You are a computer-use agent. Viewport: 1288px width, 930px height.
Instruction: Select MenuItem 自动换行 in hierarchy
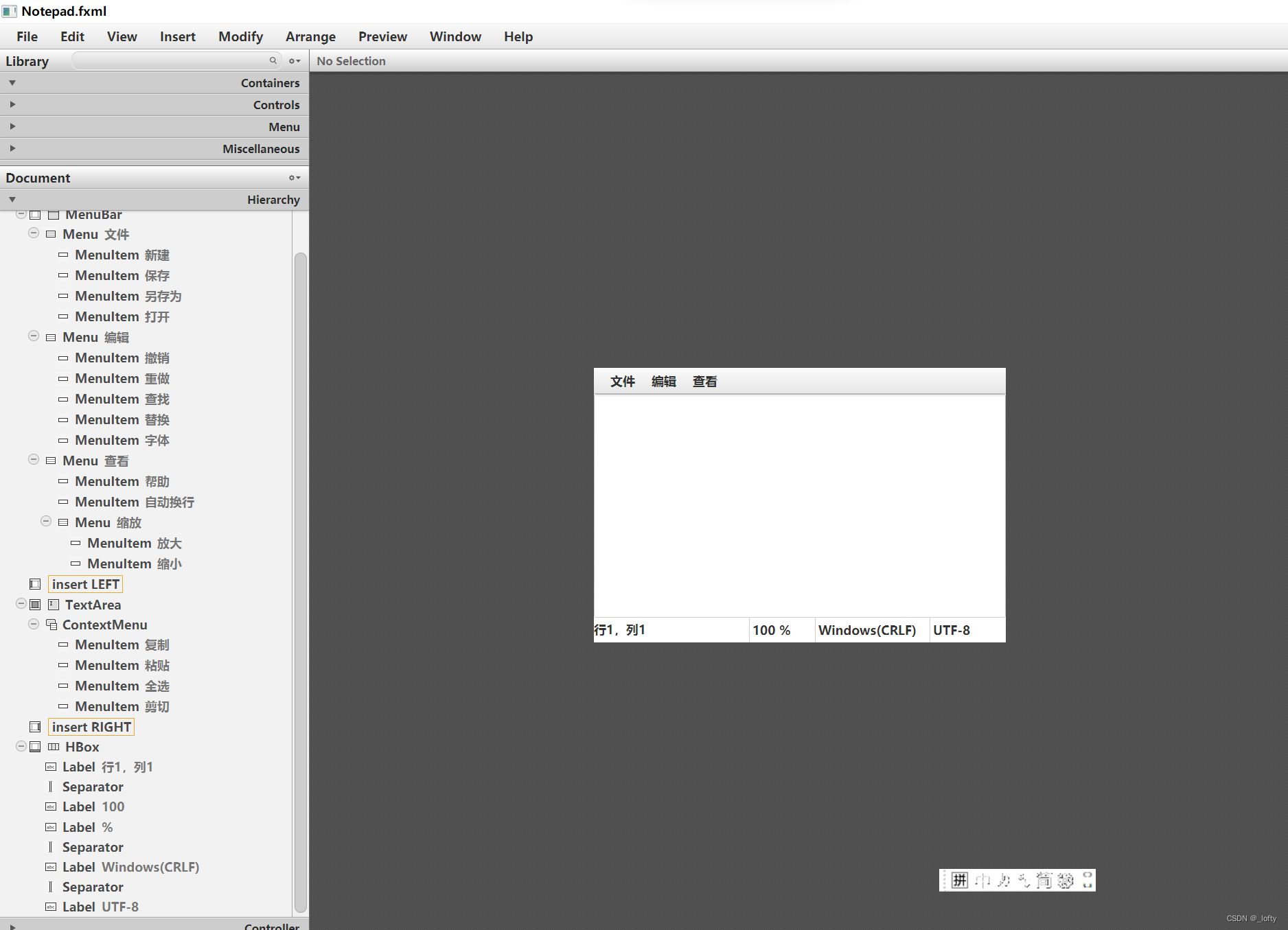[135, 502]
